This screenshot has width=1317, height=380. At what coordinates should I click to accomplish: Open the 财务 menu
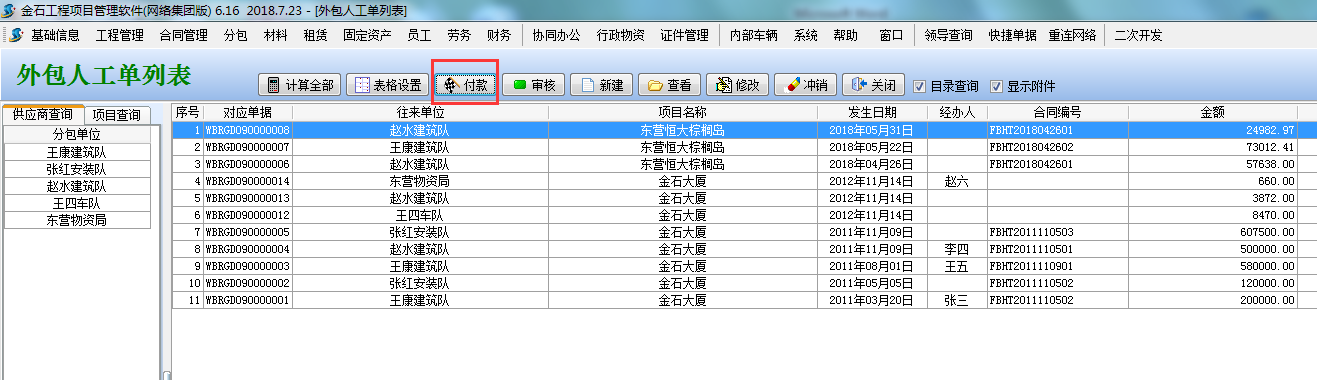[499, 35]
